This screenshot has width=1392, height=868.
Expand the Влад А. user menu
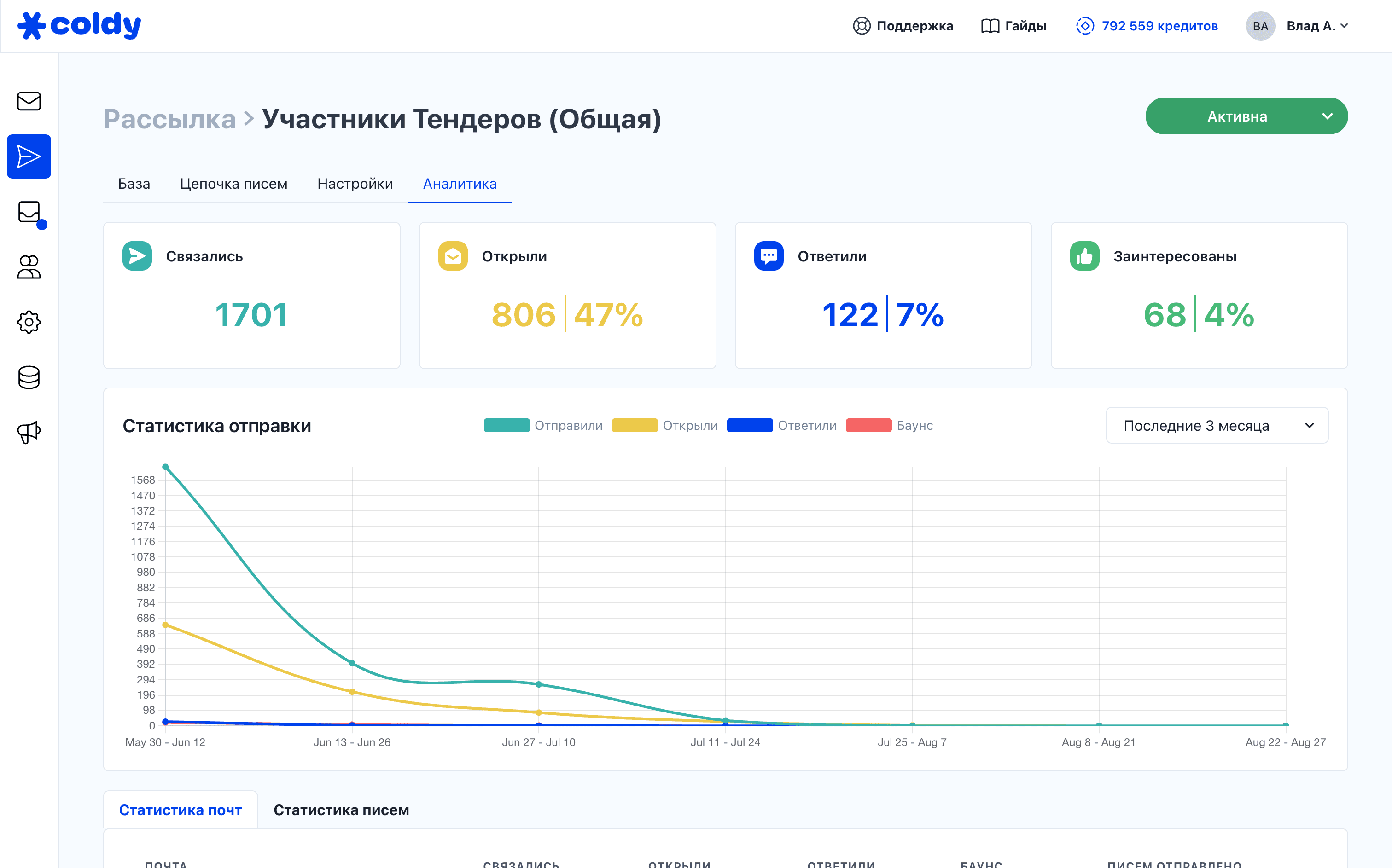[x=1316, y=26]
